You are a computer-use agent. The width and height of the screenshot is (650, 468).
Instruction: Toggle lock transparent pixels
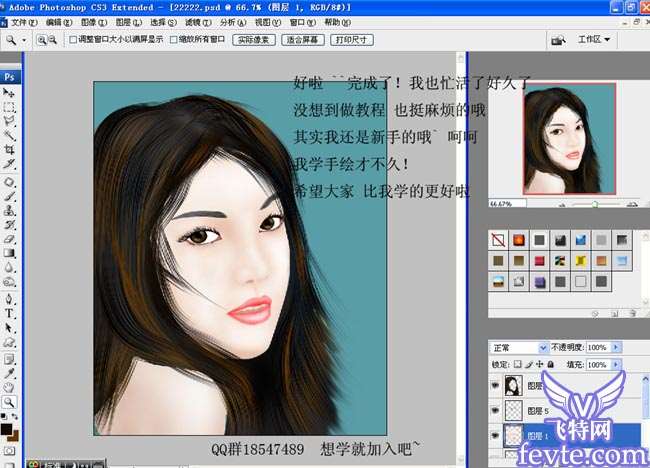click(517, 364)
